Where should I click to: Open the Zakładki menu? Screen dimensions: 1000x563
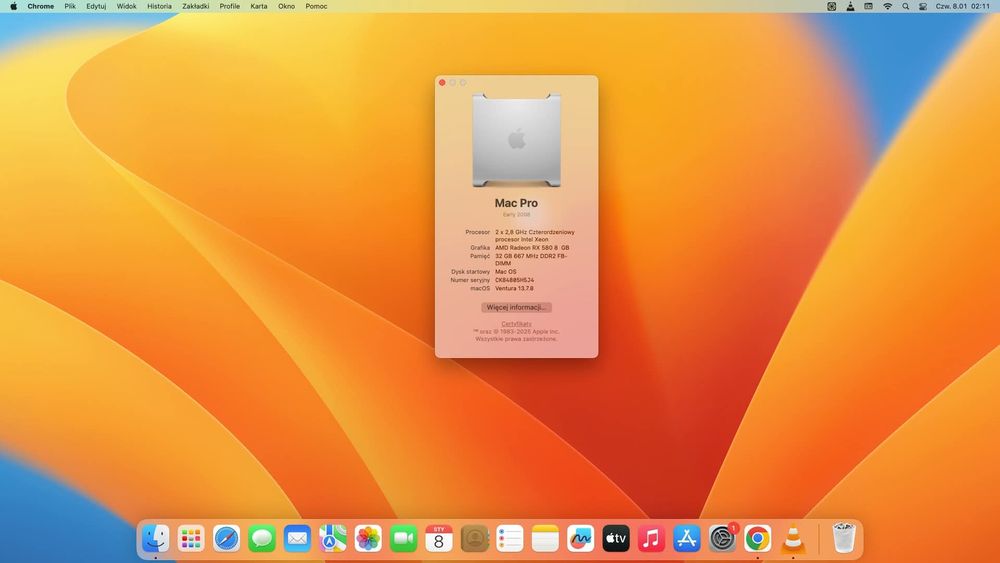click(x=196, y=6)
